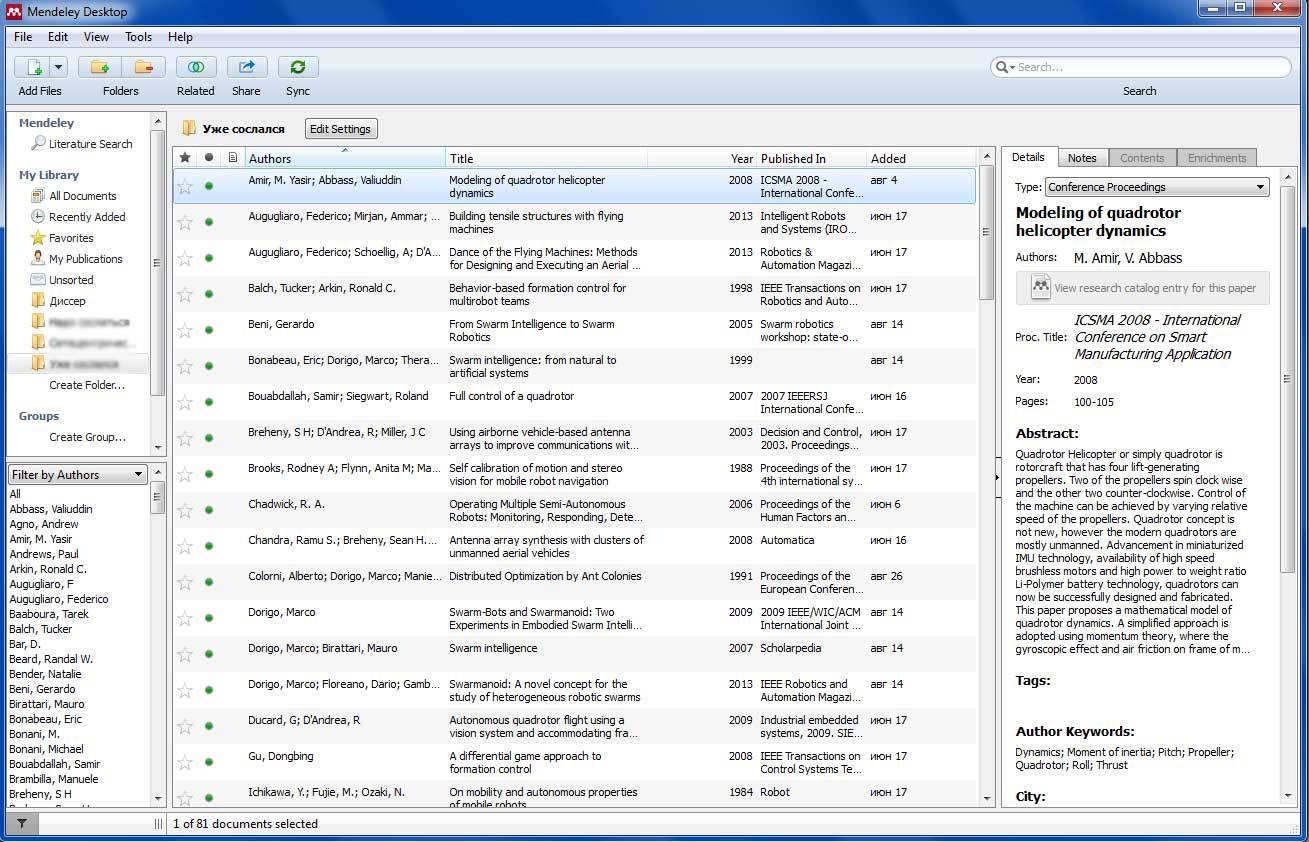Click Create Group... in sidebar
Screen dimensions: 1309x842
pos(87,437)
